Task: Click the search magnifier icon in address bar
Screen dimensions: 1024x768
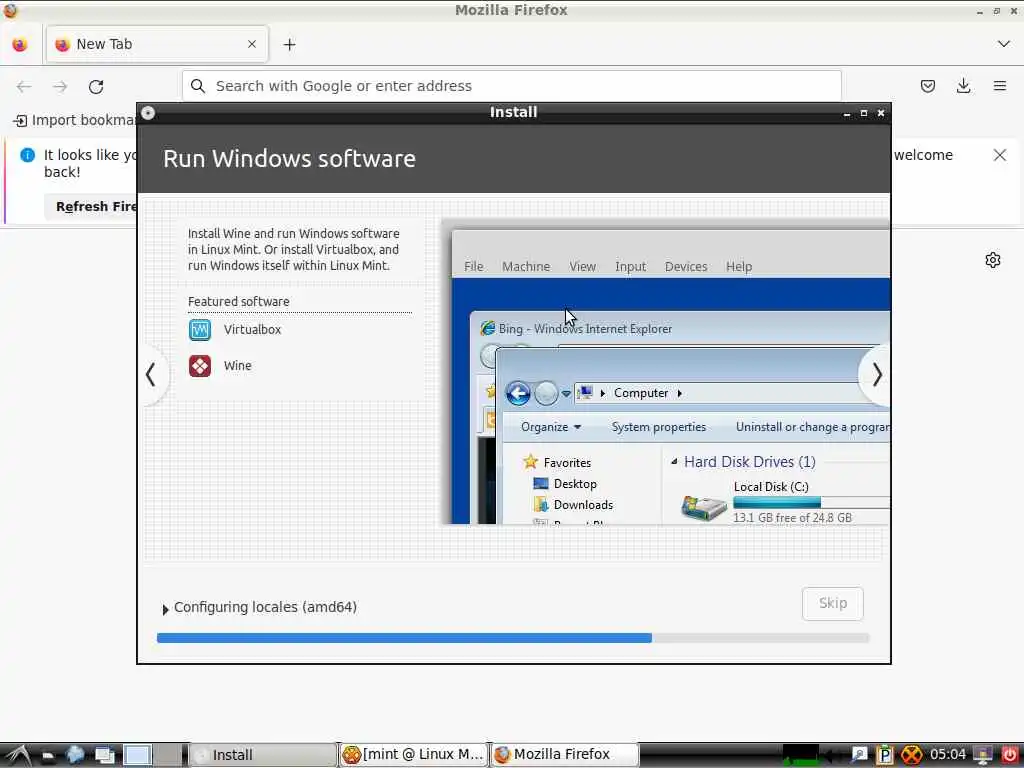Action: click(198, 86)
